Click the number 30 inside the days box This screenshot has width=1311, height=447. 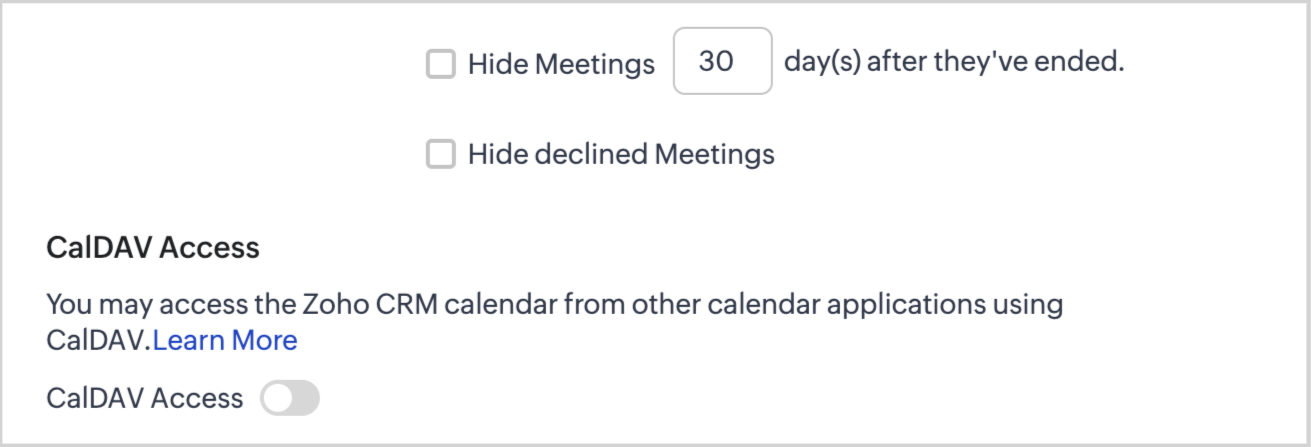(x=716, y=62)
